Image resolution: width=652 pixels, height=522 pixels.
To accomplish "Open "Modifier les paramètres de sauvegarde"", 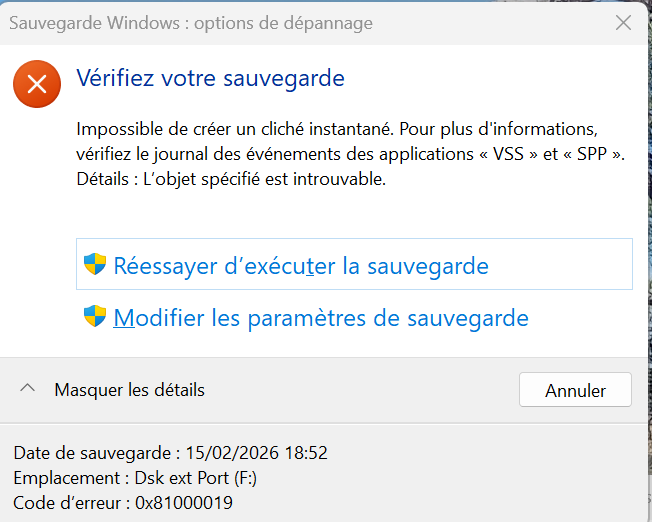I will [321, 319].
